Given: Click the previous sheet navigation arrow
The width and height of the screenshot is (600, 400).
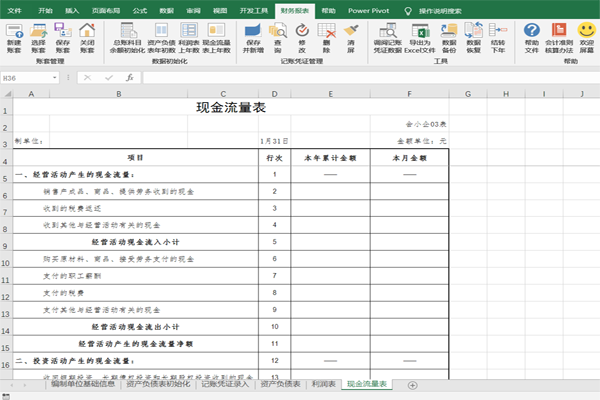Looking at the screenshot, I should point(12,385).
